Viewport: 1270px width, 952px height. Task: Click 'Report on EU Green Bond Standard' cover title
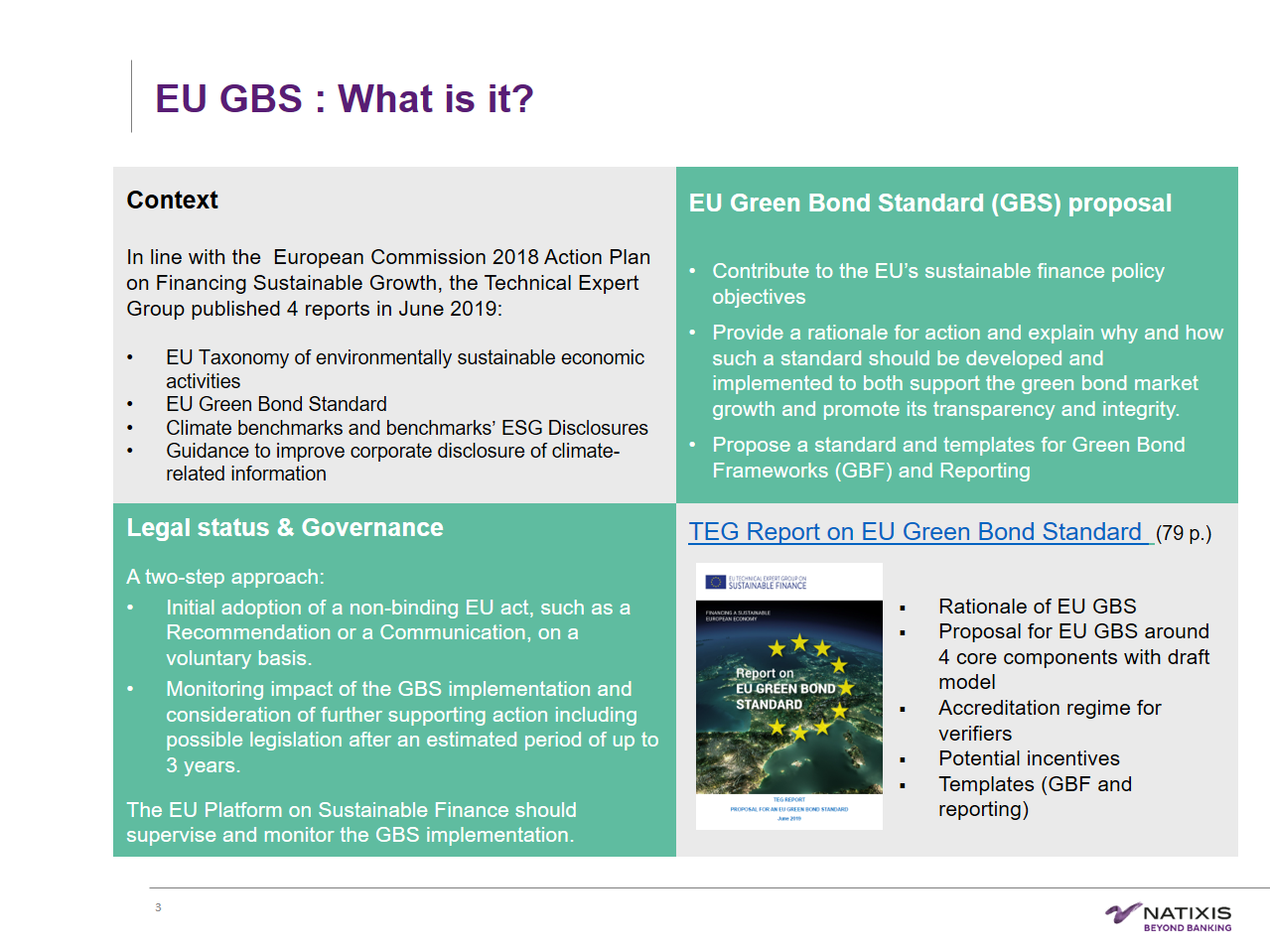click(x=782, y=689)
